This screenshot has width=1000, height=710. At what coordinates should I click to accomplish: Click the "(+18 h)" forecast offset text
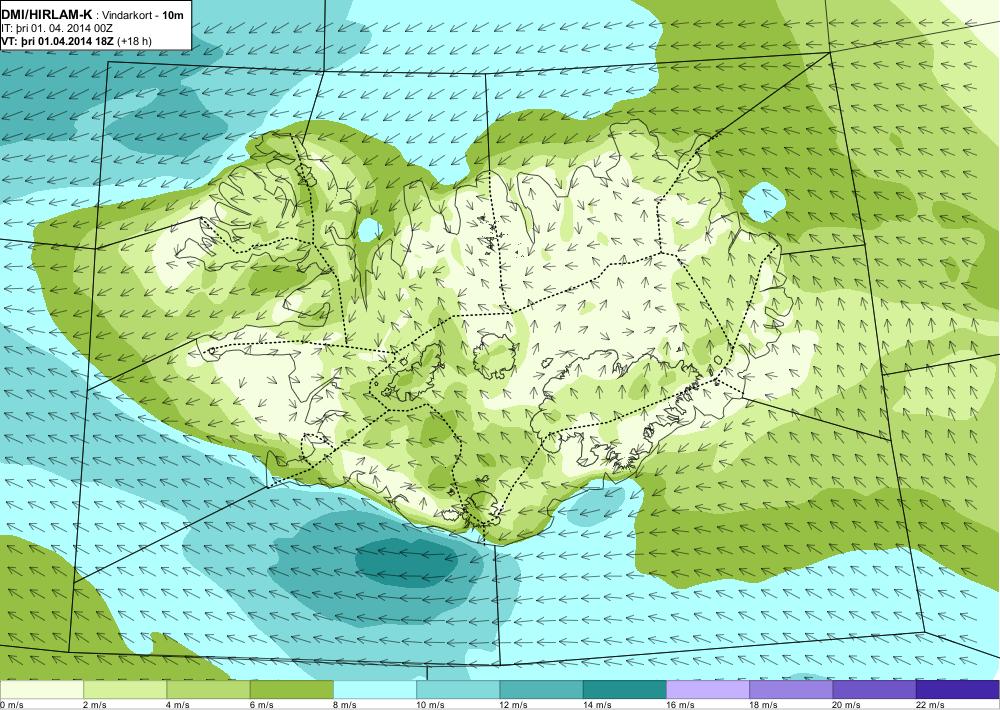pyautogui.click(x=134, y=42)
